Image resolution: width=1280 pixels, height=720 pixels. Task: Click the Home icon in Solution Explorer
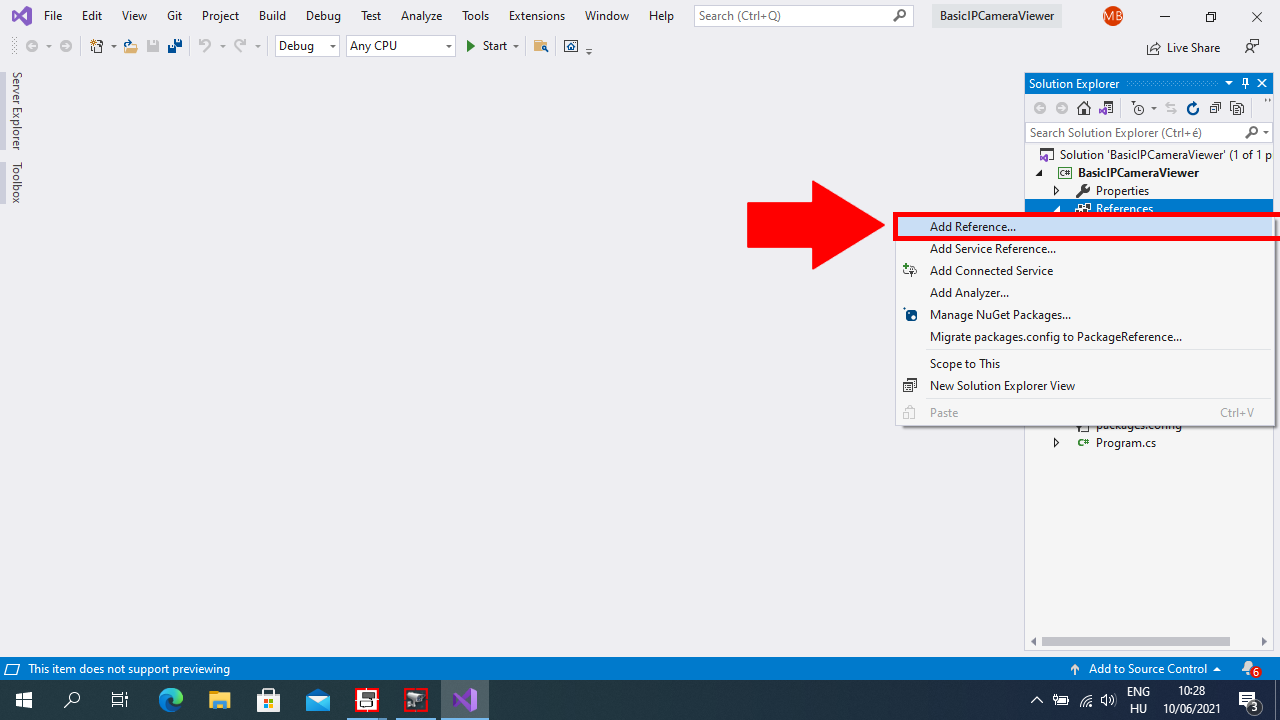coord(1084,108)
